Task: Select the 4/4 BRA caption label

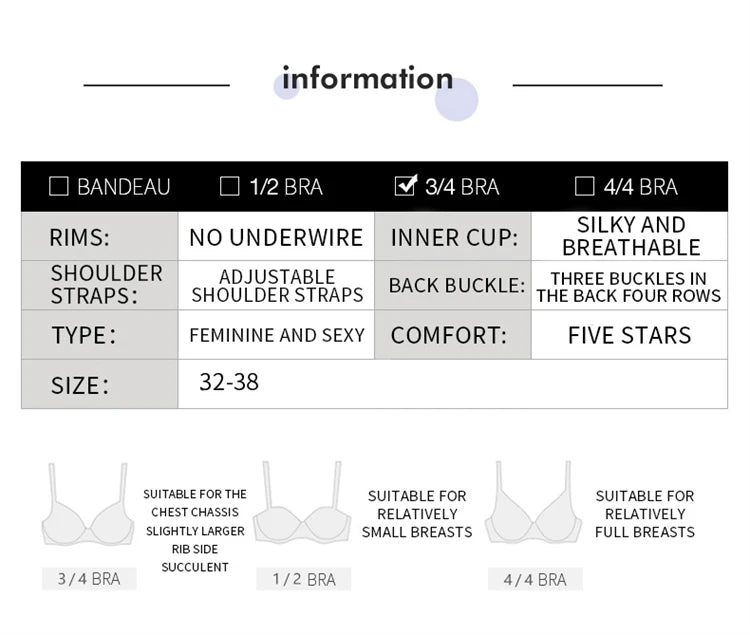Action: [x=535, y=579]
